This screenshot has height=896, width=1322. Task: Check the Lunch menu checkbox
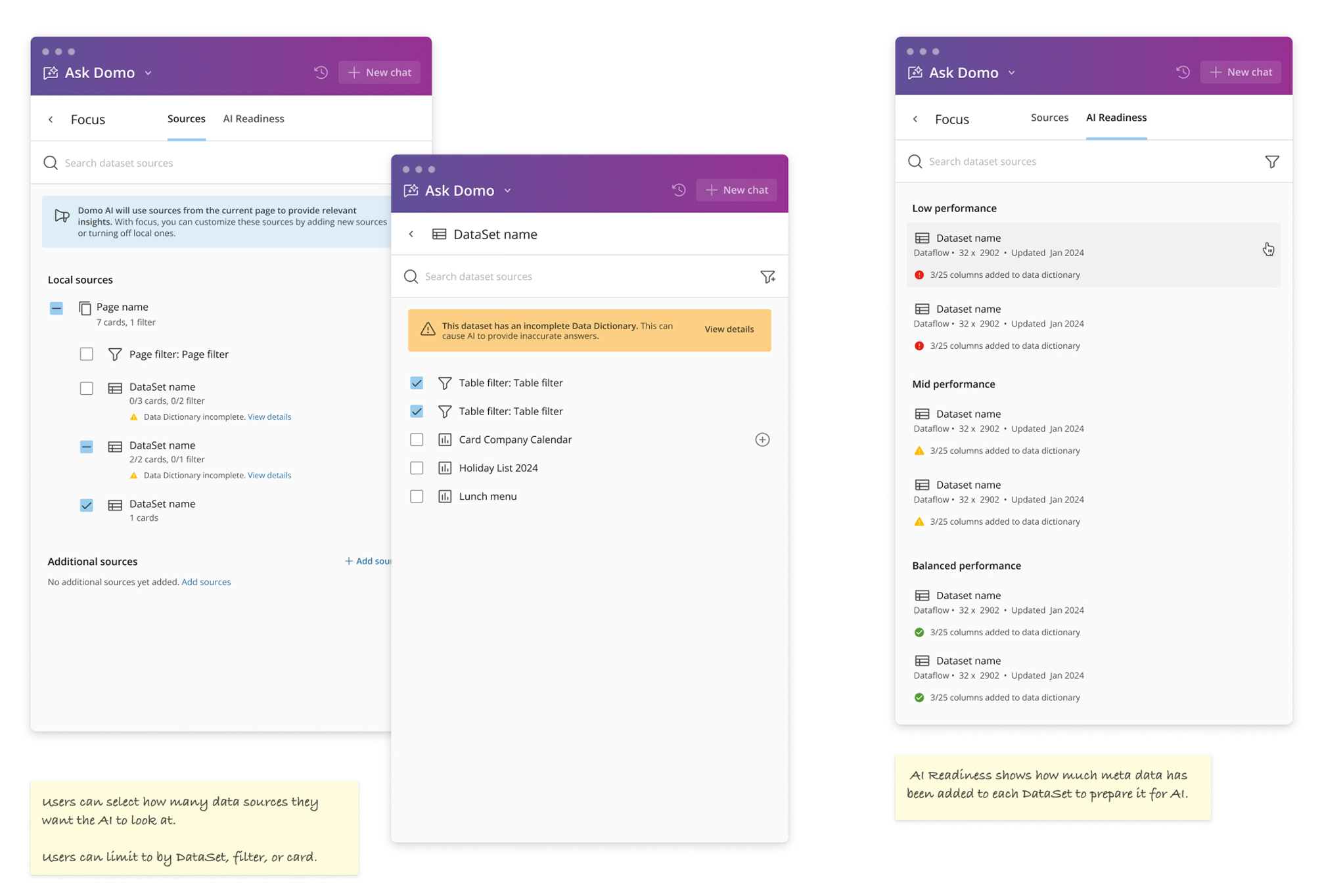coord(417,496)
